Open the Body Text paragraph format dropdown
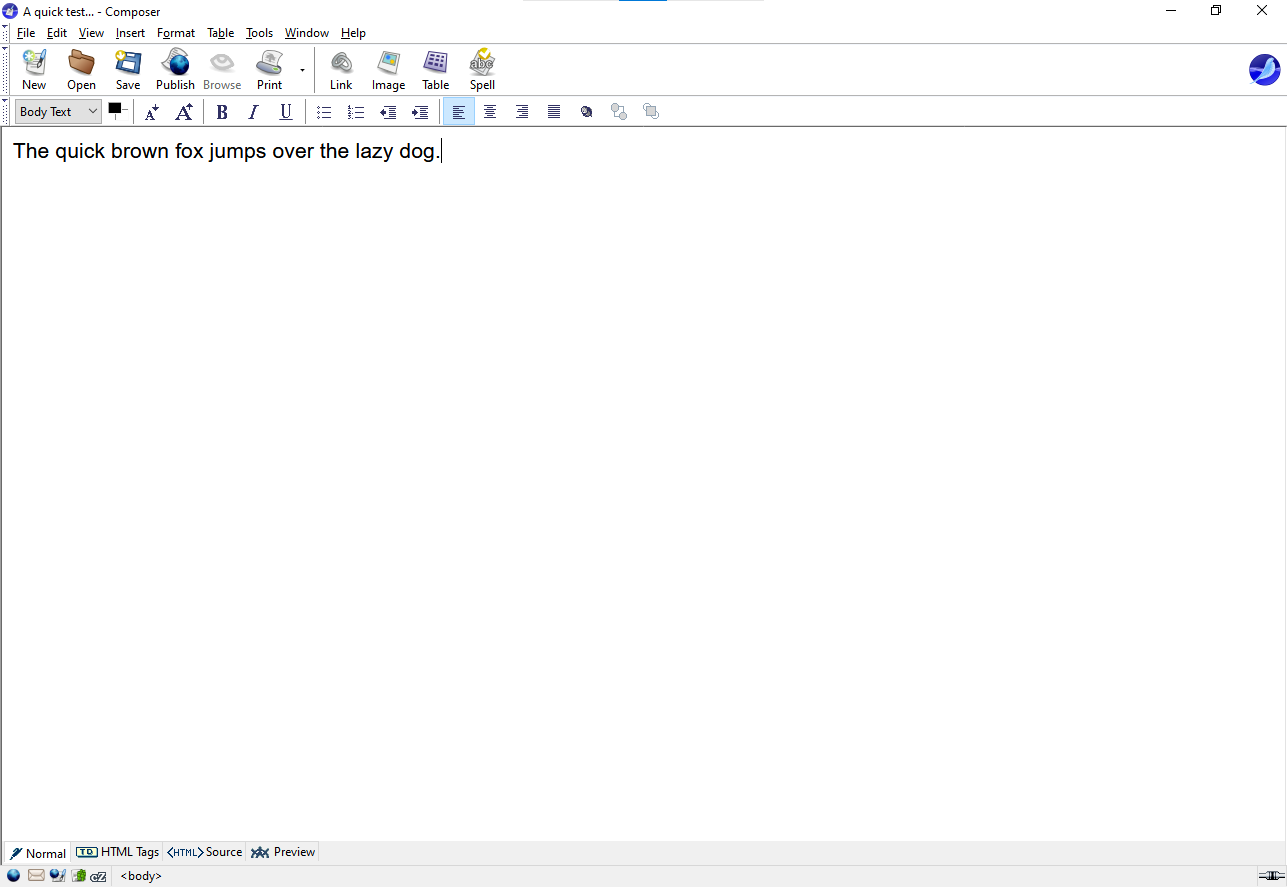Image resolution: width=1287 pixels, height=887 pixels. [59, 112]
